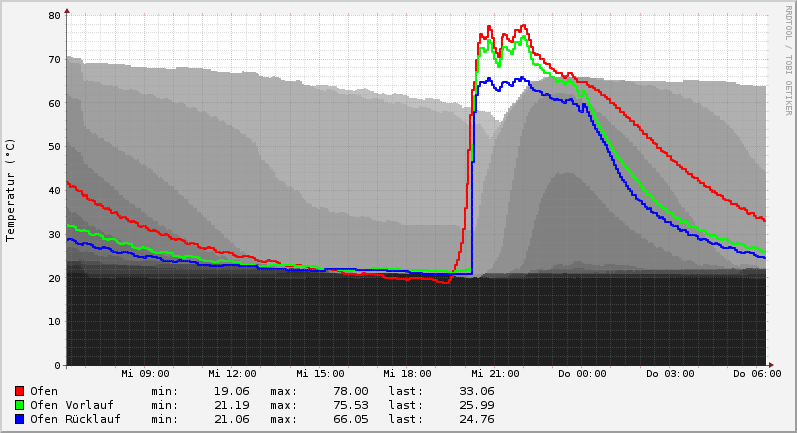Click the blue Ofen Rücklauf legend swatch

pyautogui.click(x=19, y=419)
